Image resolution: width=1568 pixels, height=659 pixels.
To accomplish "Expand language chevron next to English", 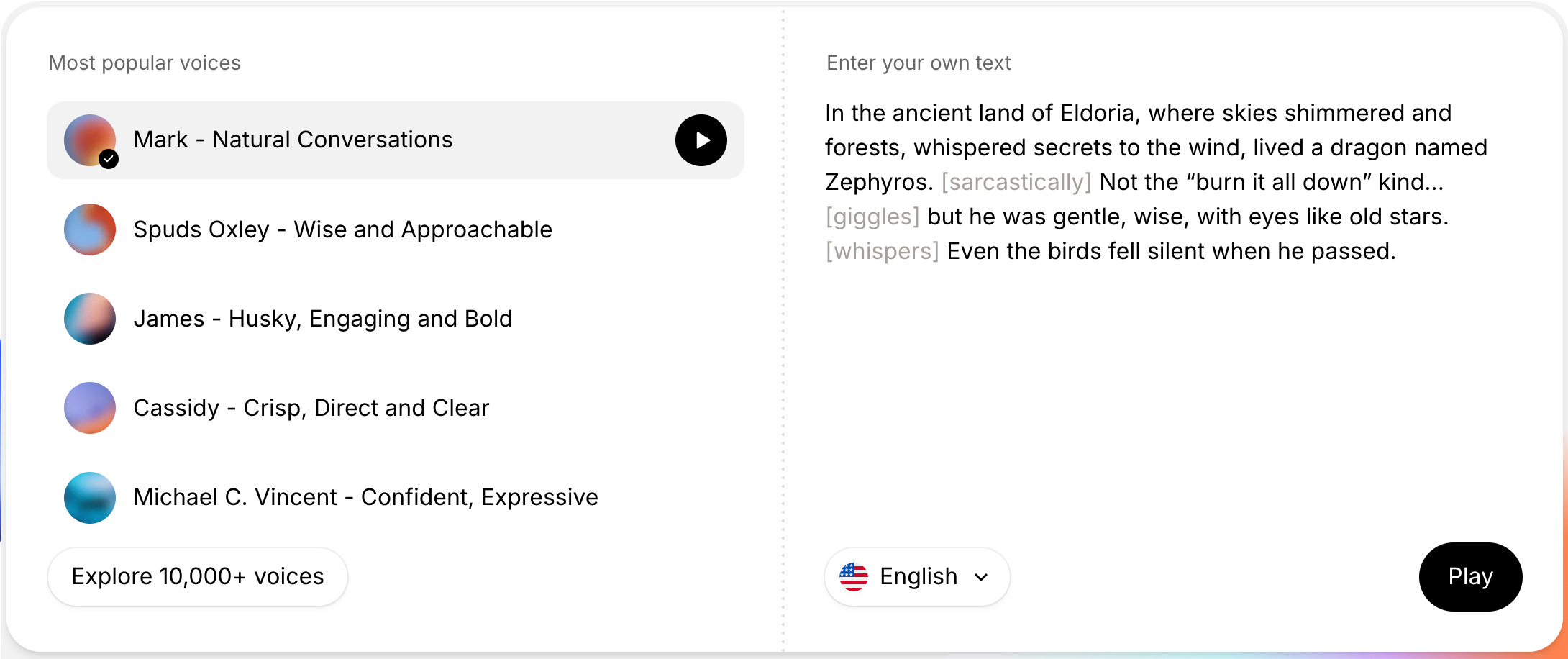I will [981, 577].
